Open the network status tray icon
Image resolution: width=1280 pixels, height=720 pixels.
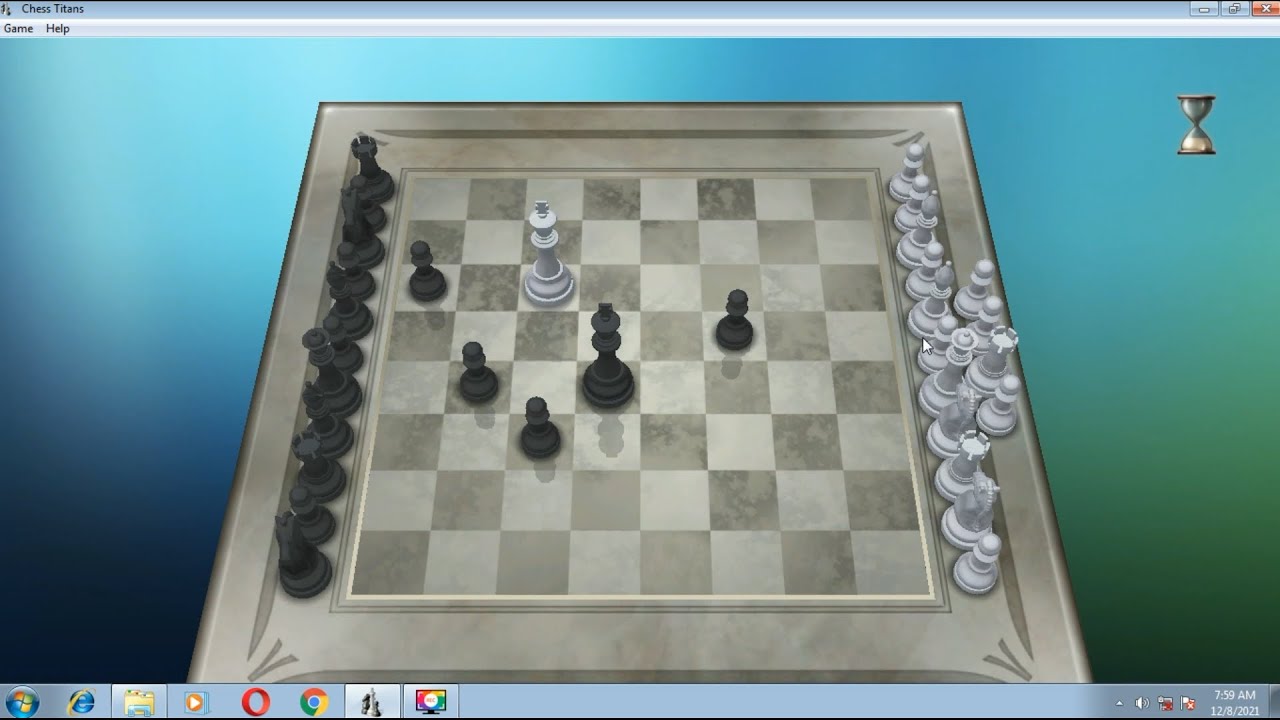click(x=1165, y=703)
